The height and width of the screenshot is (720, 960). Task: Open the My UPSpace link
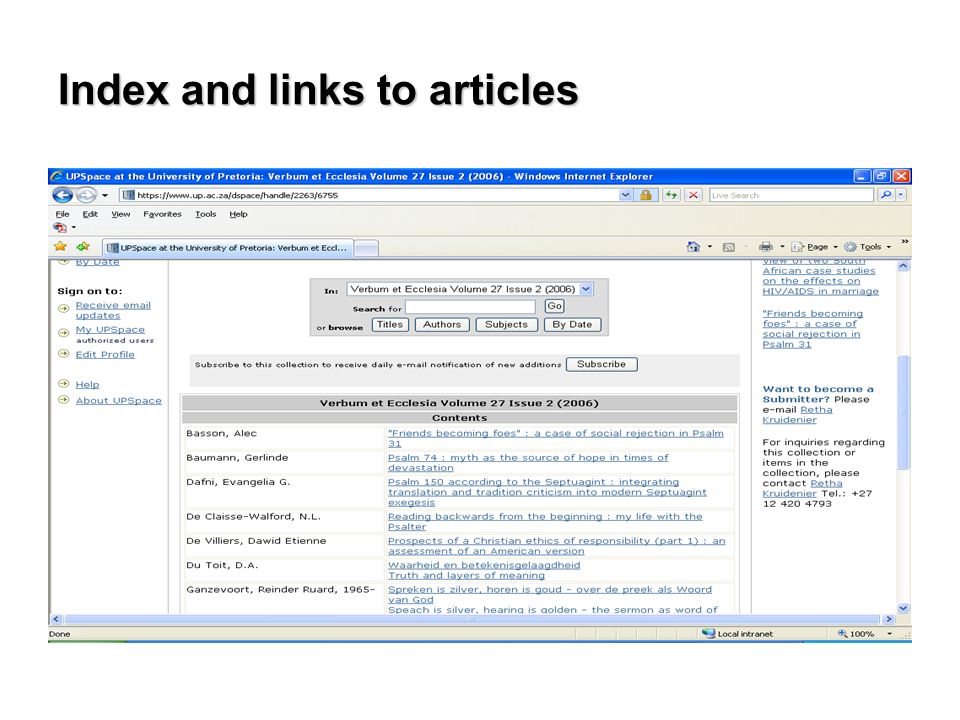click(110, 329)
